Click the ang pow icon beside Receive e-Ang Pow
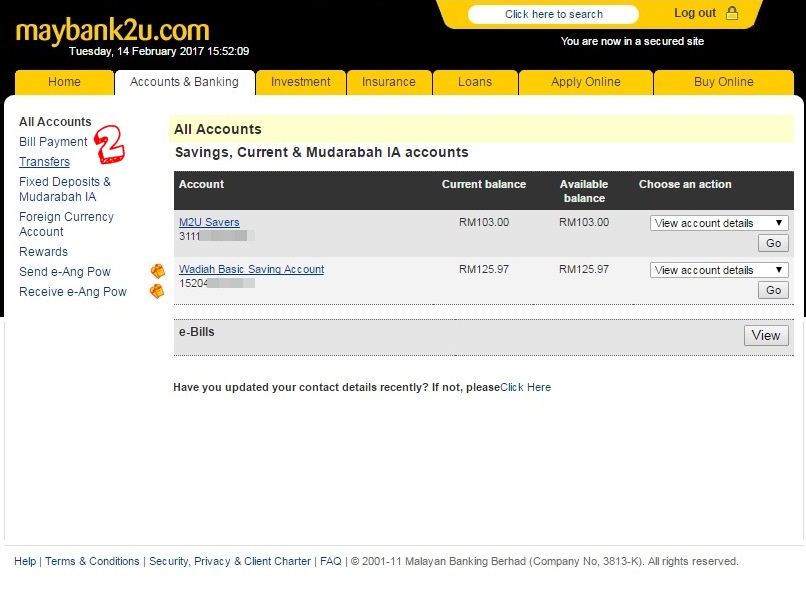Screen dimensions: 806x613 pos(157,291)
